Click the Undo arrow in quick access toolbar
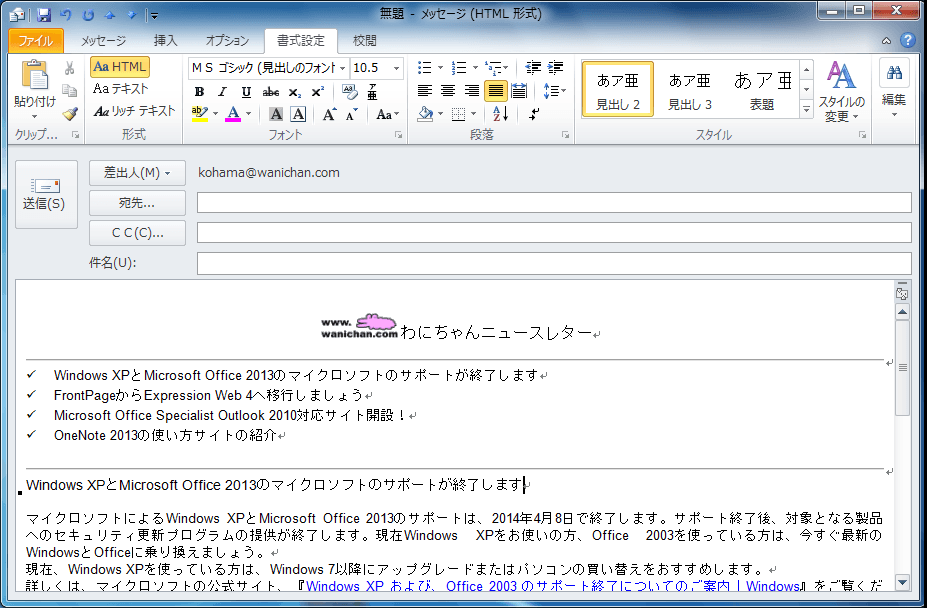 pos(66,15)
